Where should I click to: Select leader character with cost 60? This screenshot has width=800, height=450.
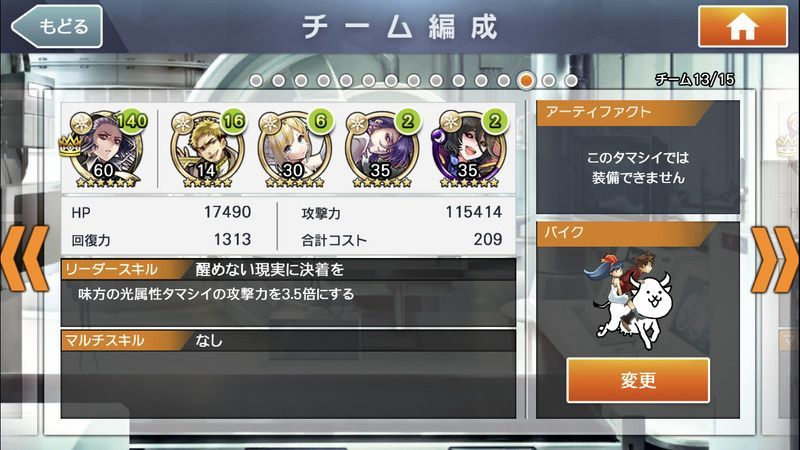pyautogui.click(x=106, y=149)
